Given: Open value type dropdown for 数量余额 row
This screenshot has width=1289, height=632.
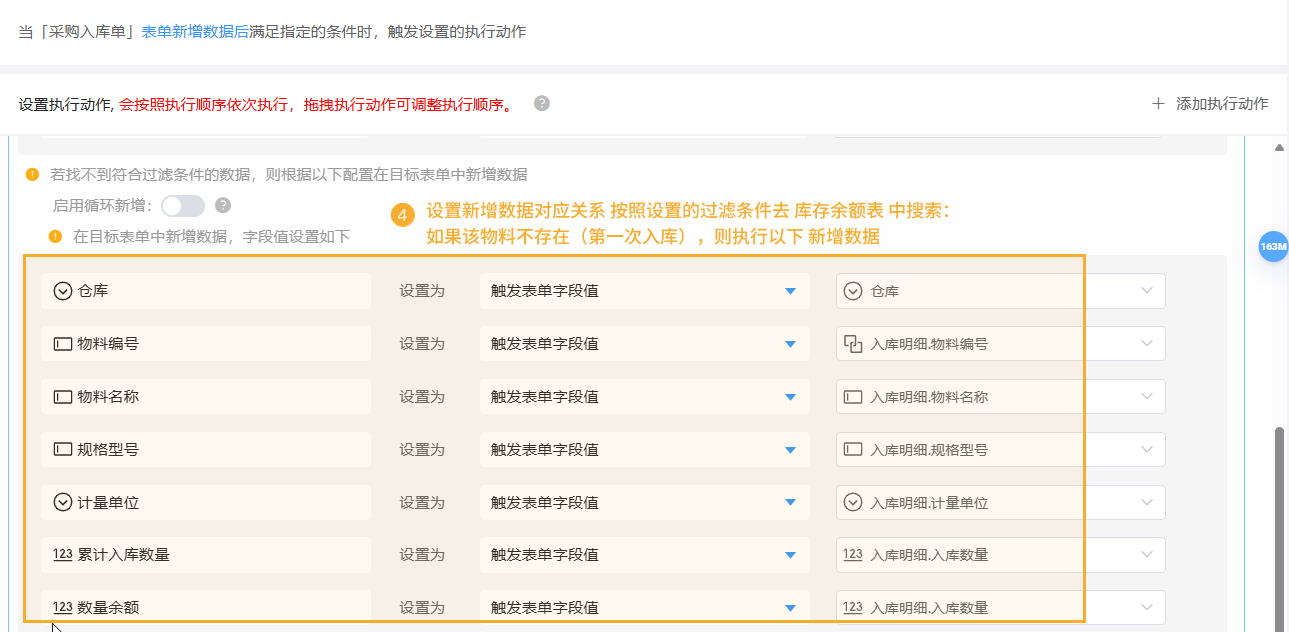Looking at the screenshot, I should (644, 607).
